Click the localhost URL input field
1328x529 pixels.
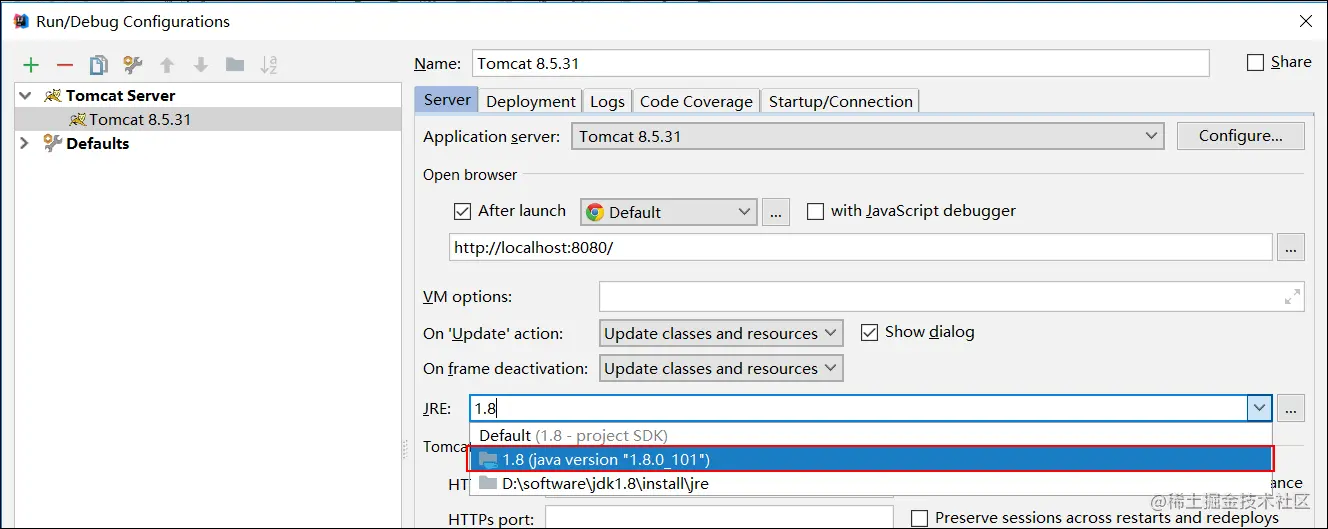861,247
